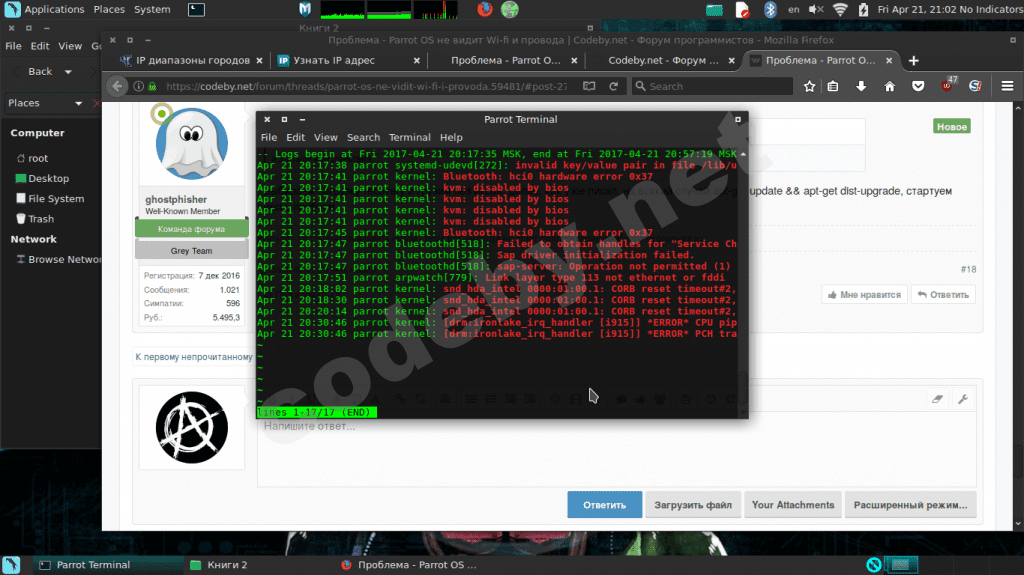1024x575 pixels.
Task: Open Terminal's Help menu
Action: [x=451, y=137]
